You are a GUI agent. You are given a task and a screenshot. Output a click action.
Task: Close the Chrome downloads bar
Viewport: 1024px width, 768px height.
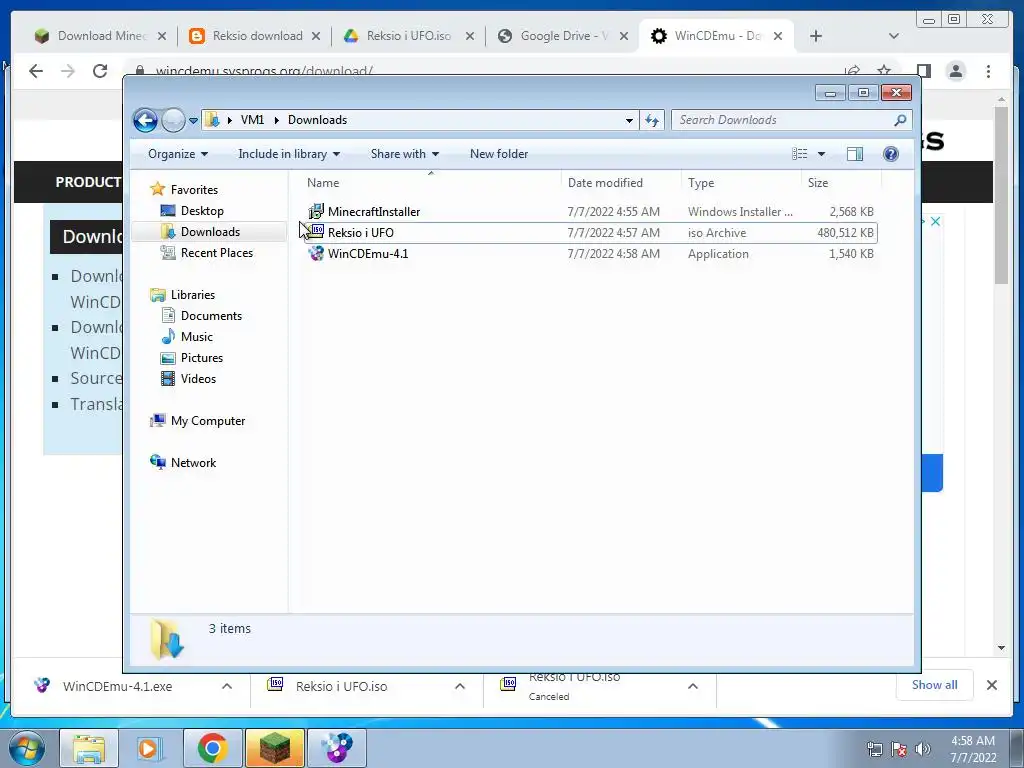coord(992,685)
